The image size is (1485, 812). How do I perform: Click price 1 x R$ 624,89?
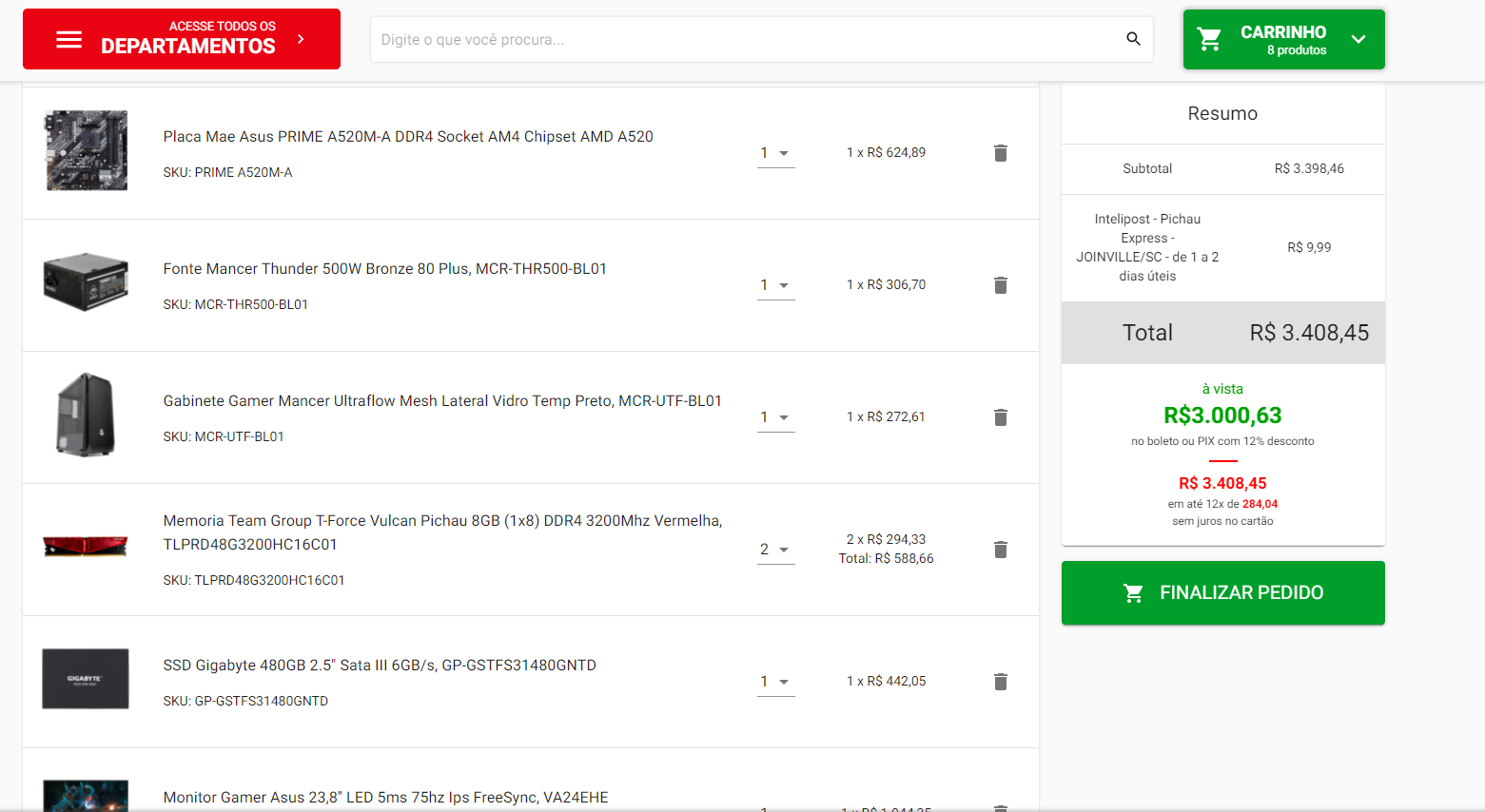click(886, 153)
